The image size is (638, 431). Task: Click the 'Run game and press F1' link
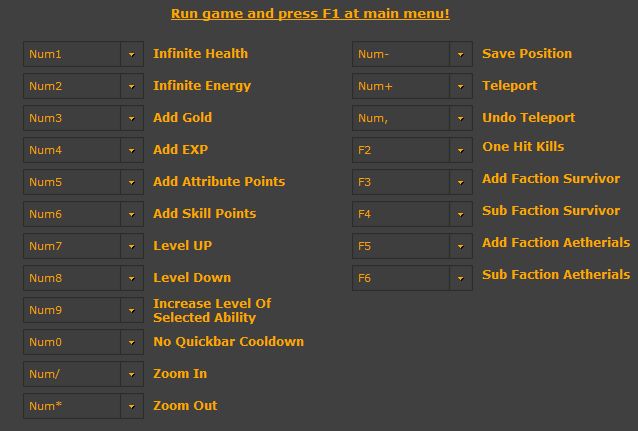(x=310, y=14)
